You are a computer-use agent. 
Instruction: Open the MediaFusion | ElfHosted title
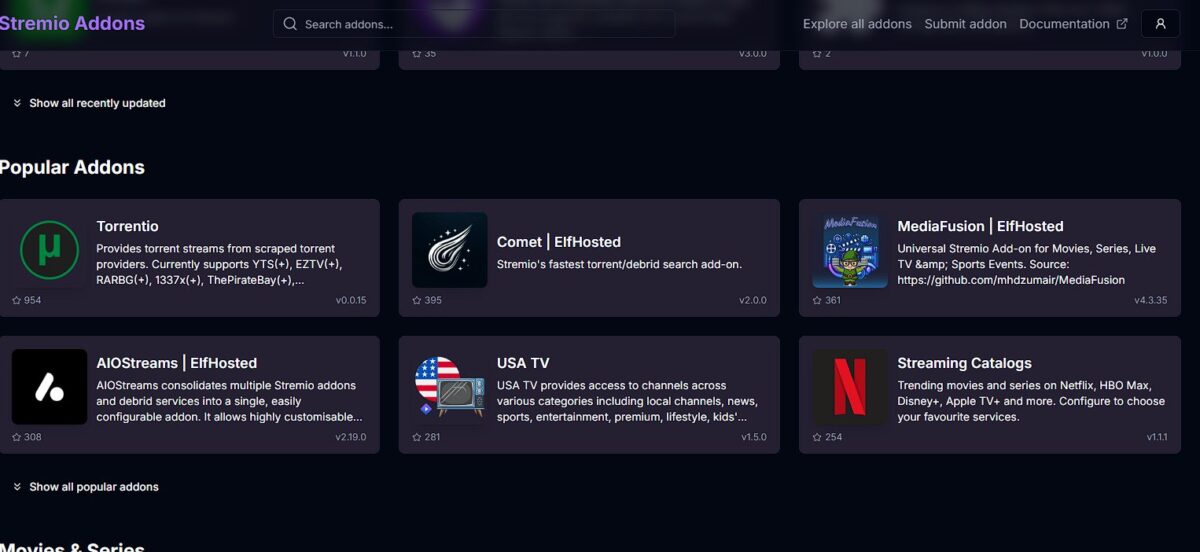tap(980, 226)
